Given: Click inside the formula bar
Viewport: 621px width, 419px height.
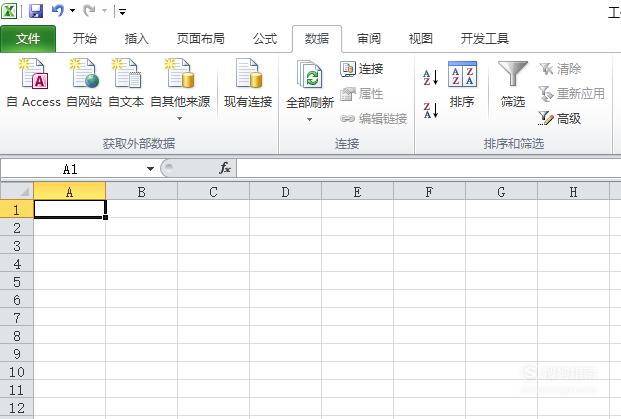Looking at the screenshot, I should point(429,169).
